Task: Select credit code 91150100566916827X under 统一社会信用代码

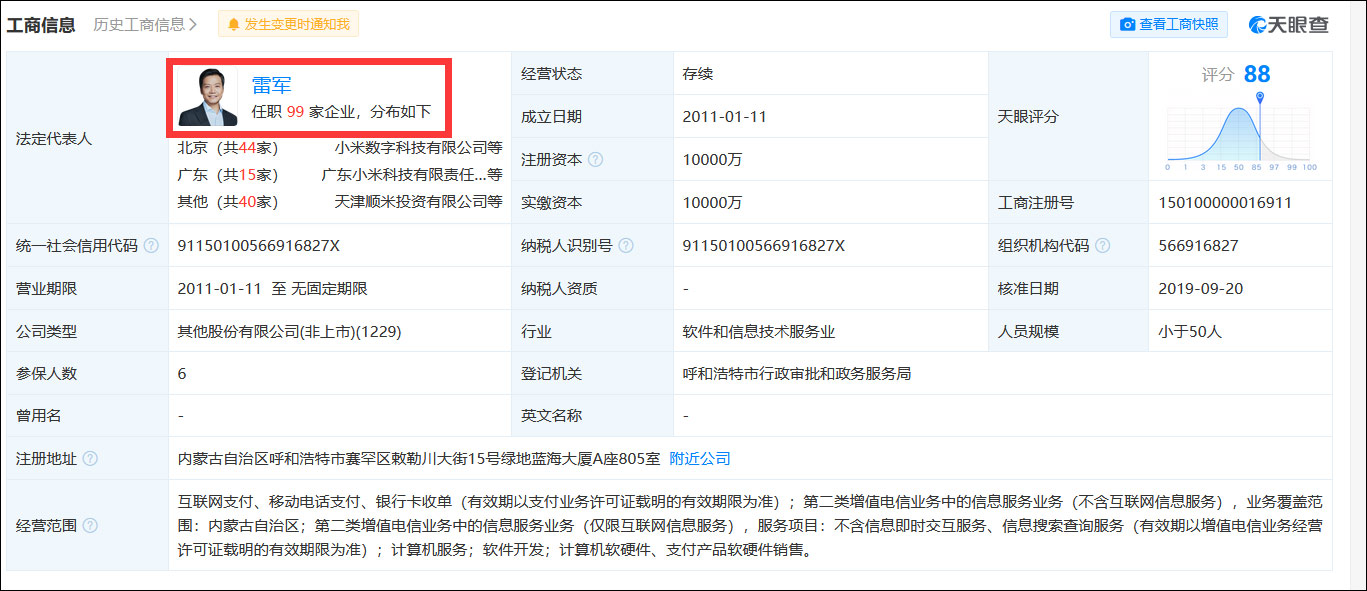Action: 259,245
